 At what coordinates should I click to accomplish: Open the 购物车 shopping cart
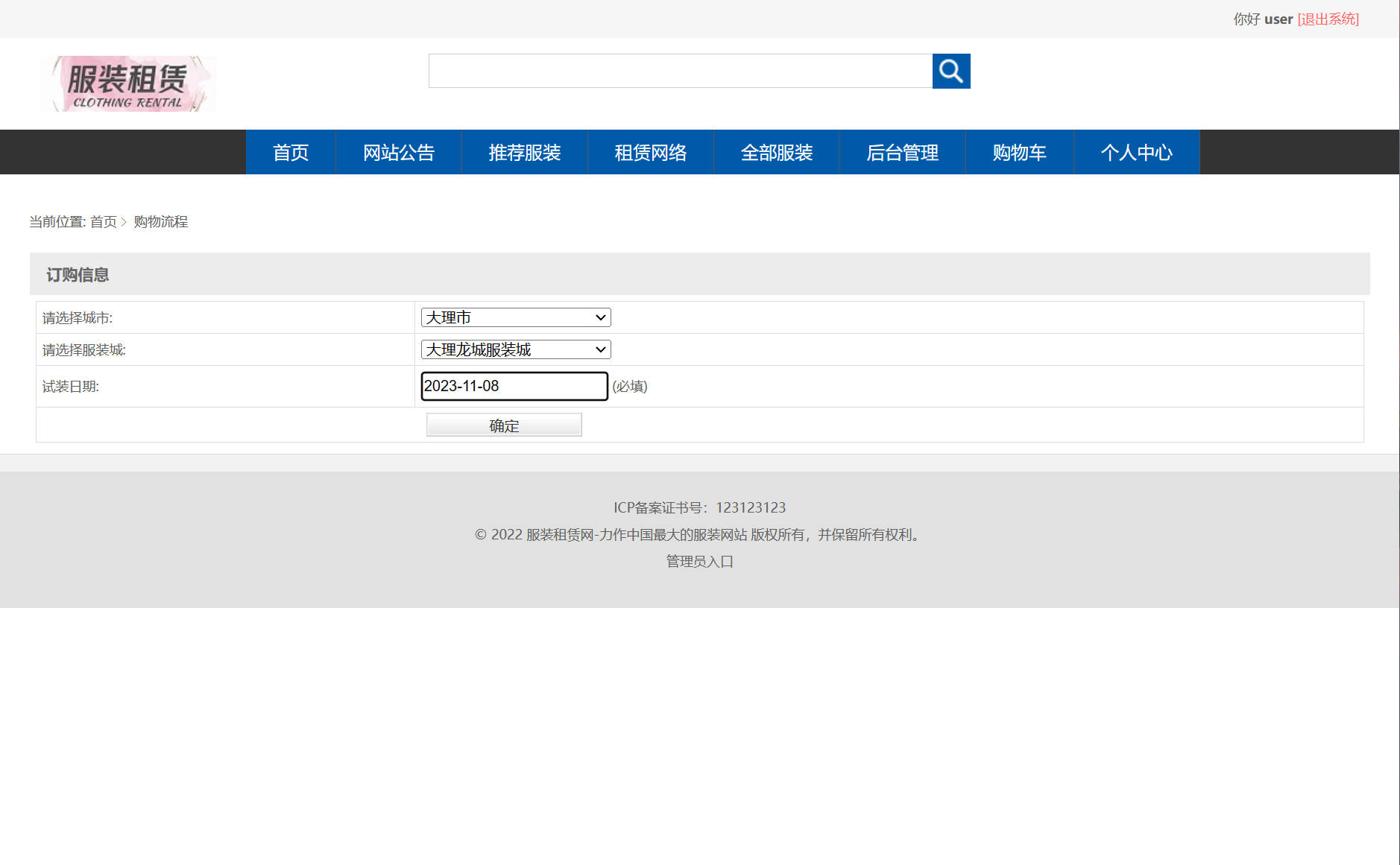[x=1018, y=152]
